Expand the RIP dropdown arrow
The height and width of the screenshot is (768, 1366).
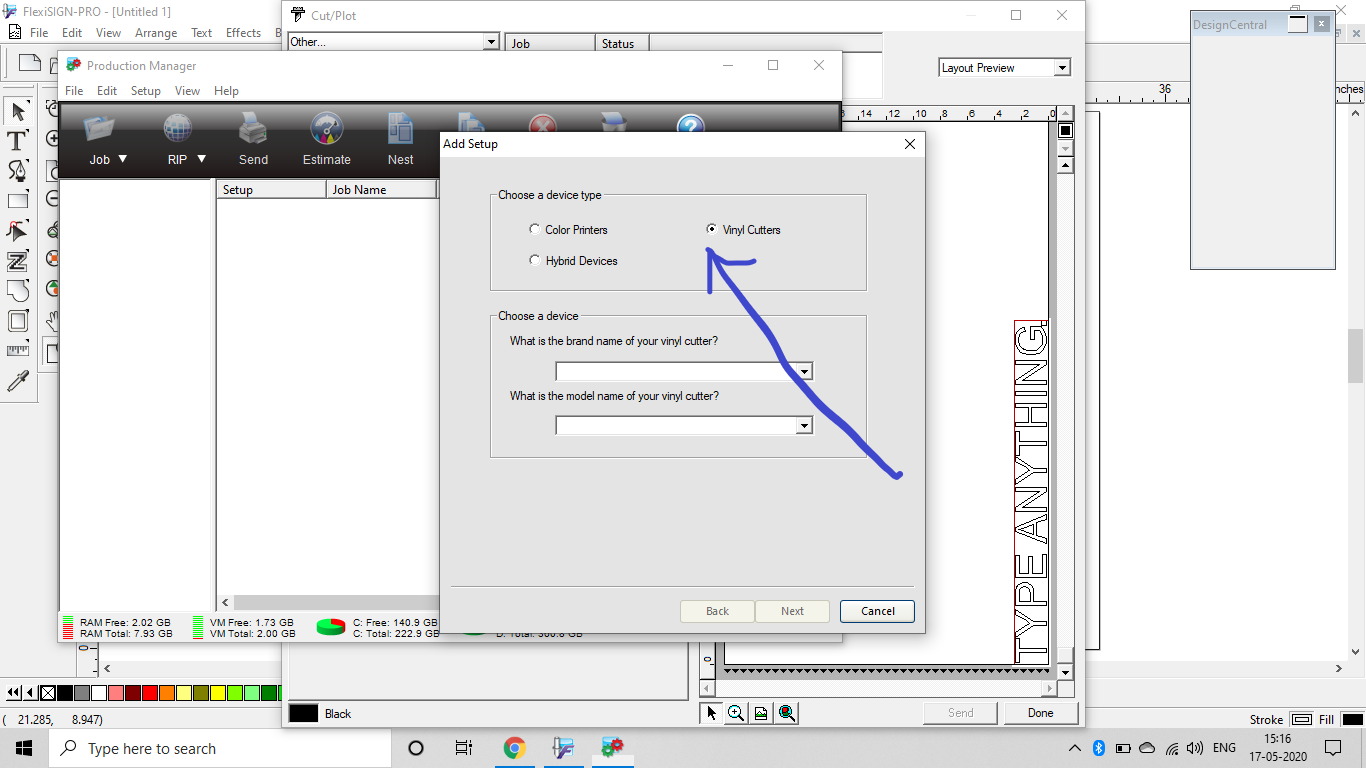pyautogui.click(x=201, y=159)
